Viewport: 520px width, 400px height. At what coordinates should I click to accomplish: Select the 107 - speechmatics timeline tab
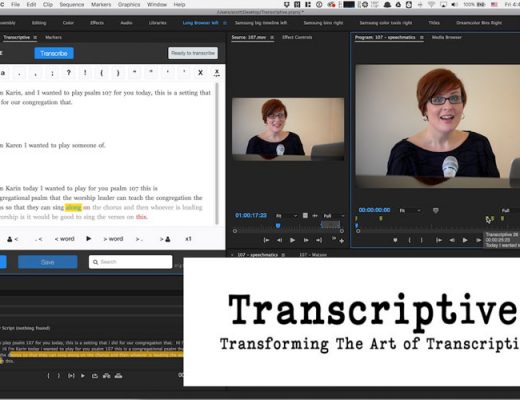[257, 255]
